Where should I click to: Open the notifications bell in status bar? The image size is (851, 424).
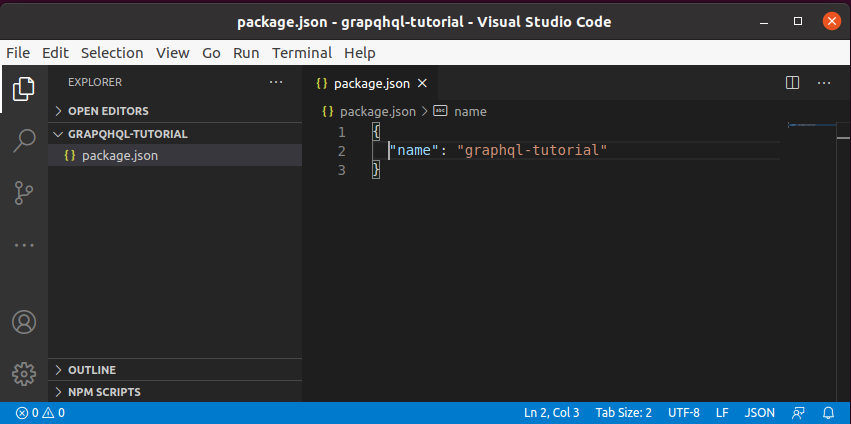coord(828,413)
